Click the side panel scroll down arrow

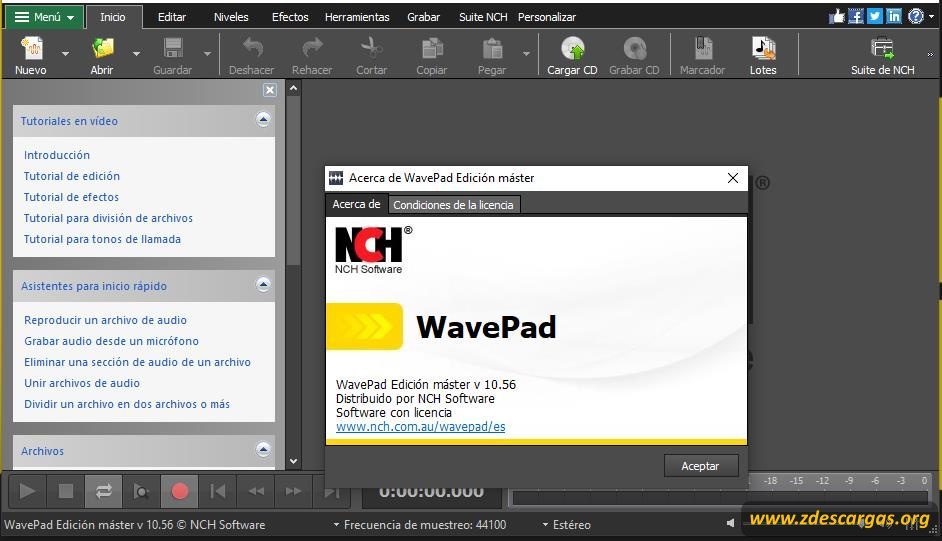[293, 461]
